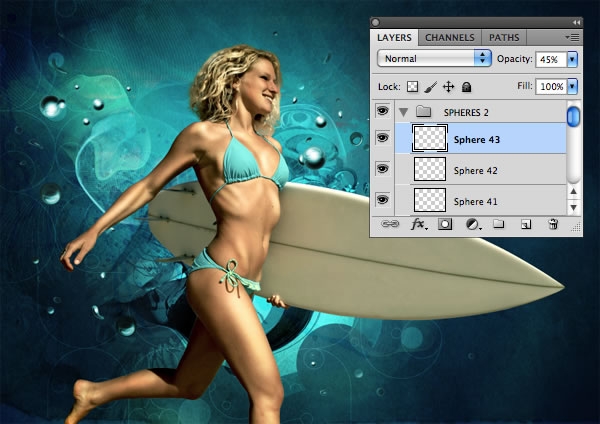Click the Fill 100% field
This screenshot has height=424, width=600.
[551, 87]
